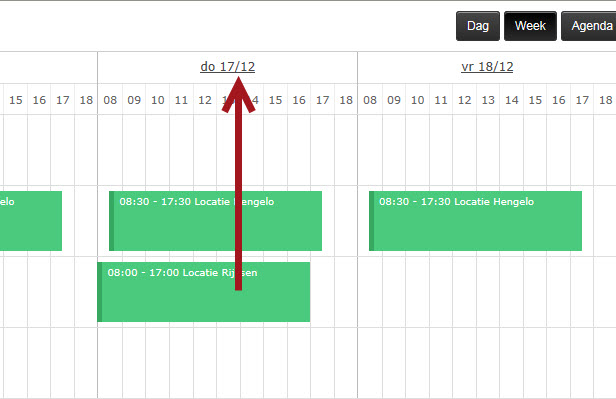Click the 11 hour header under vr 18/12
This screenshot has width=616, height=399.
[441, 100]
